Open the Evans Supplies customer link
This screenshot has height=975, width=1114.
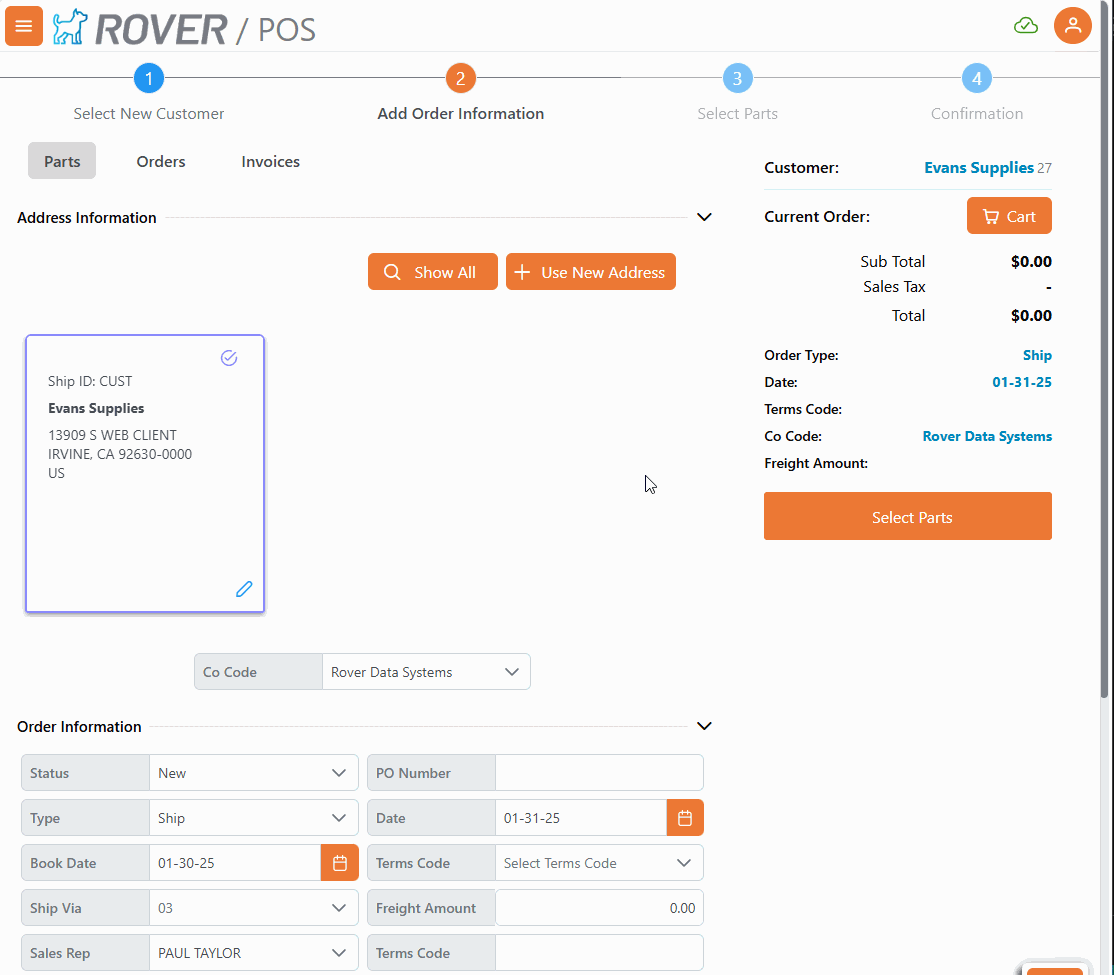tap(978, 168)
